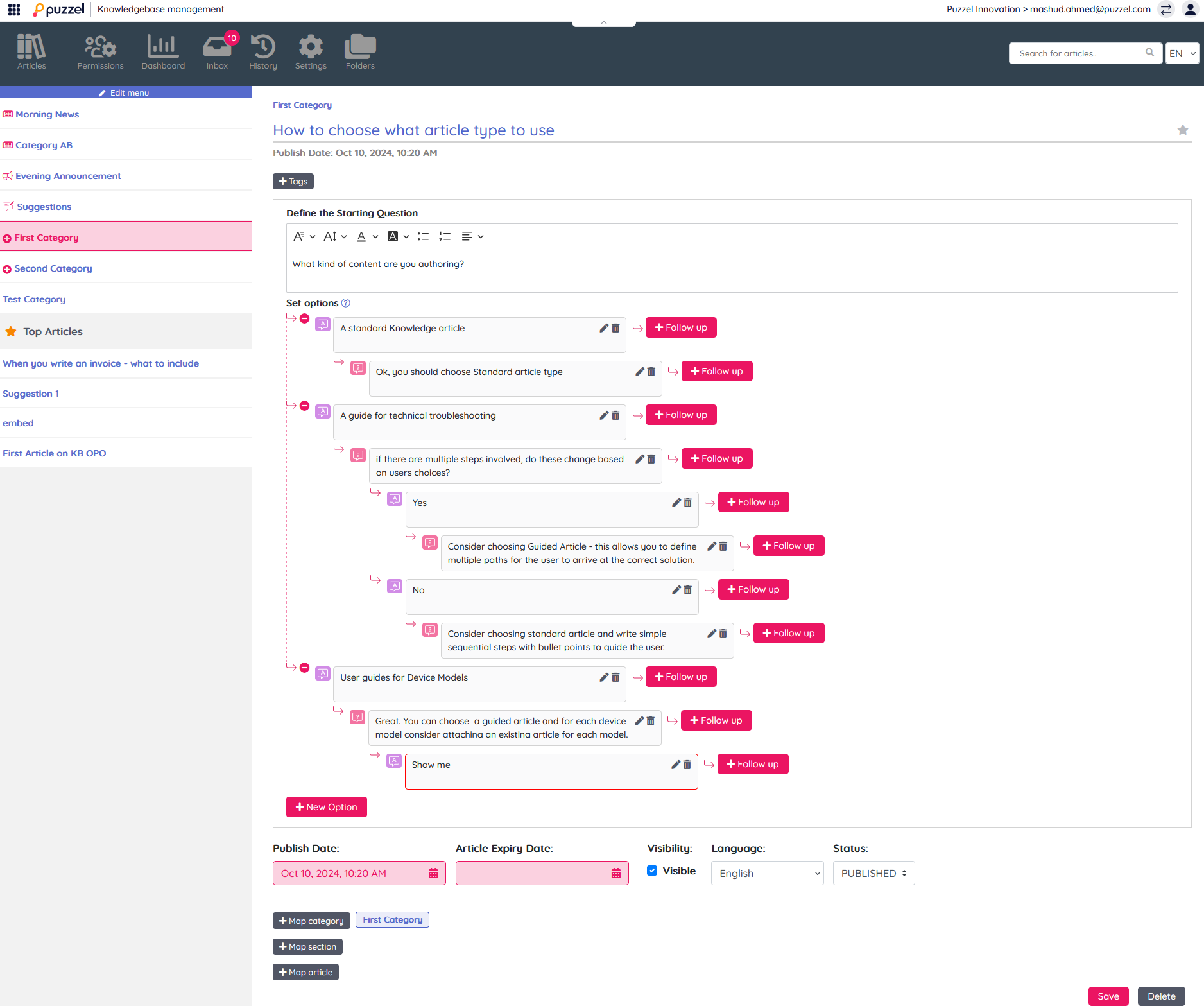
Task: Star this article as favorite
Action: [x=1183, y=130]
